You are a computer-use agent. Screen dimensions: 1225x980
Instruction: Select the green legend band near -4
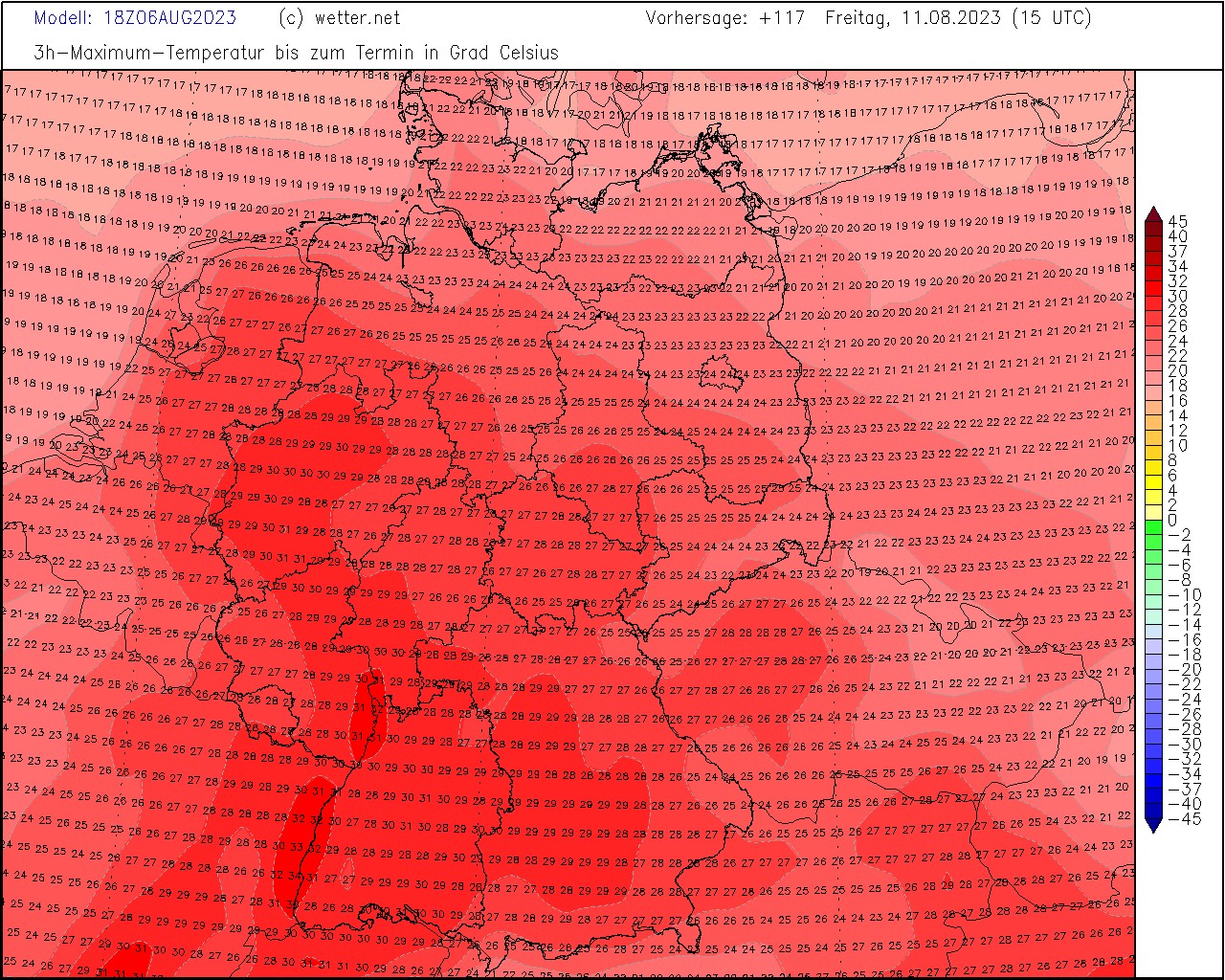click(x=1153, y=550)
